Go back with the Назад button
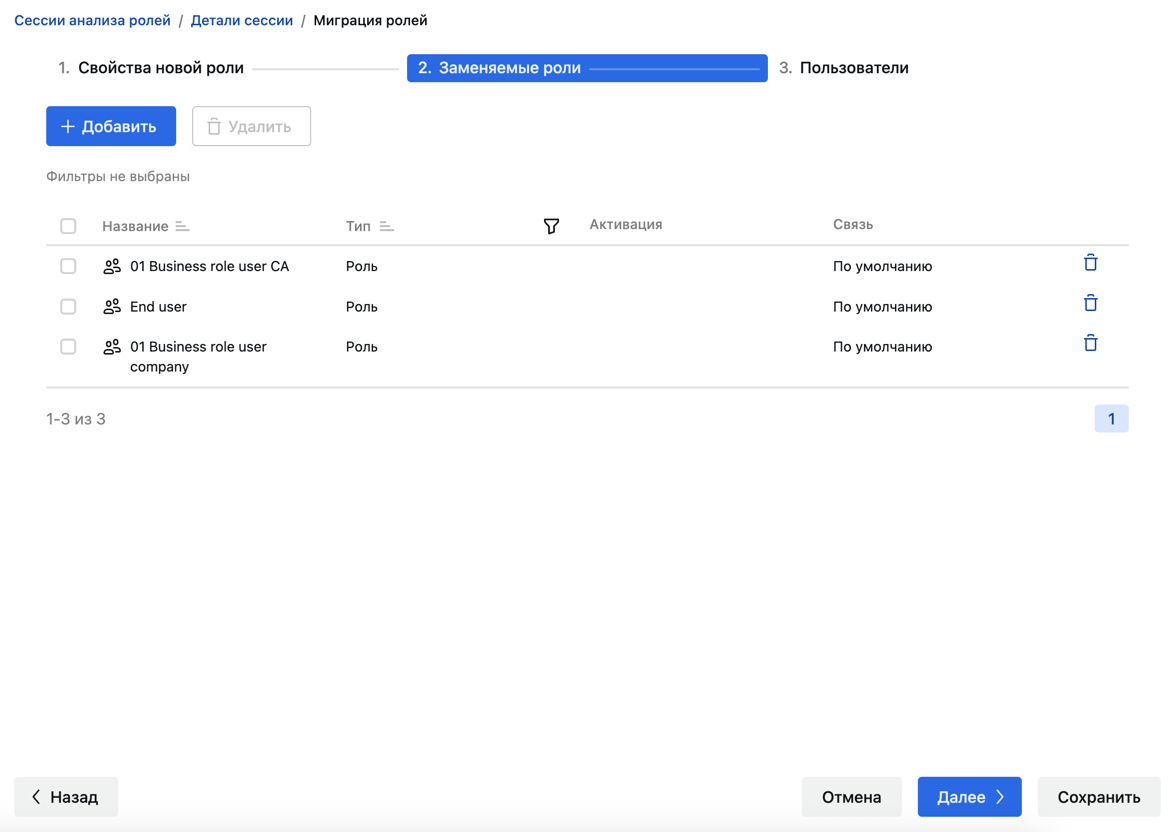Image resolution: width=1176 pixels, height=832 pixels. click(66, 797)
